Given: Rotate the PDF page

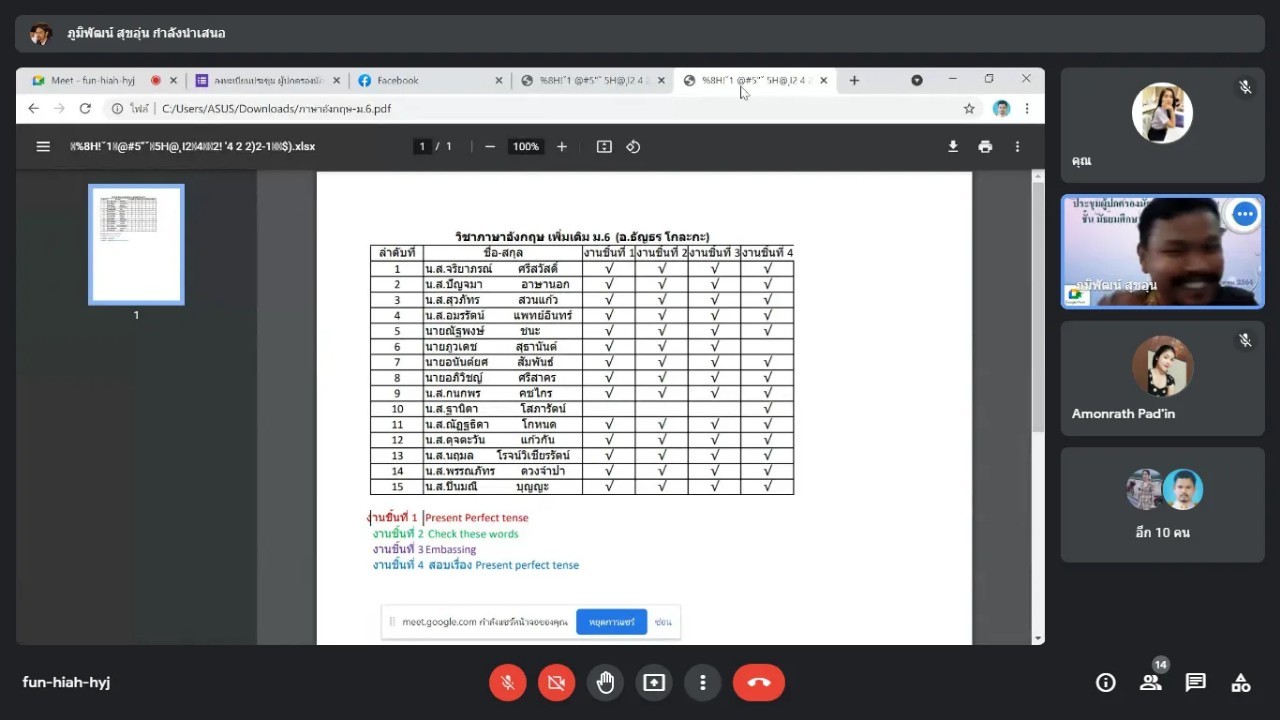Looking at the screenshot, I should click(x=633, y=146).
